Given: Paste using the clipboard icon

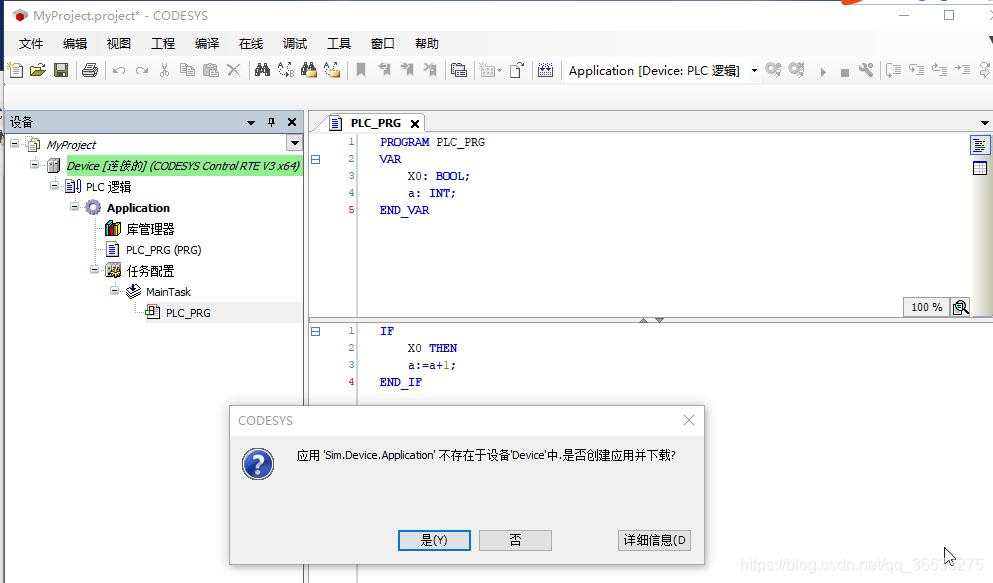Looking at the screenshot, I should [210, 70].
